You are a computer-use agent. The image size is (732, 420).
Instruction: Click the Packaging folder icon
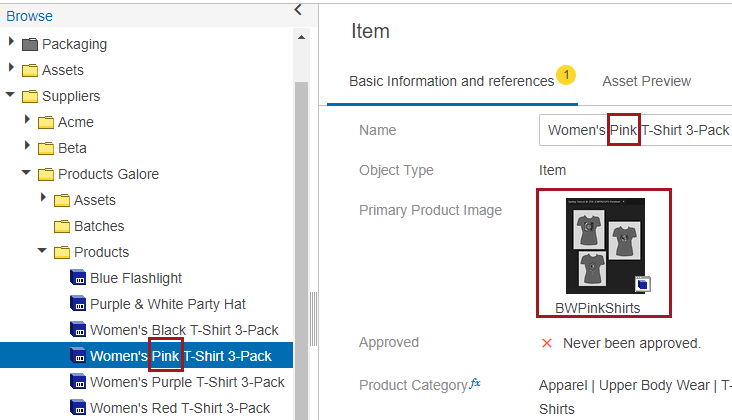pos(29,44)
